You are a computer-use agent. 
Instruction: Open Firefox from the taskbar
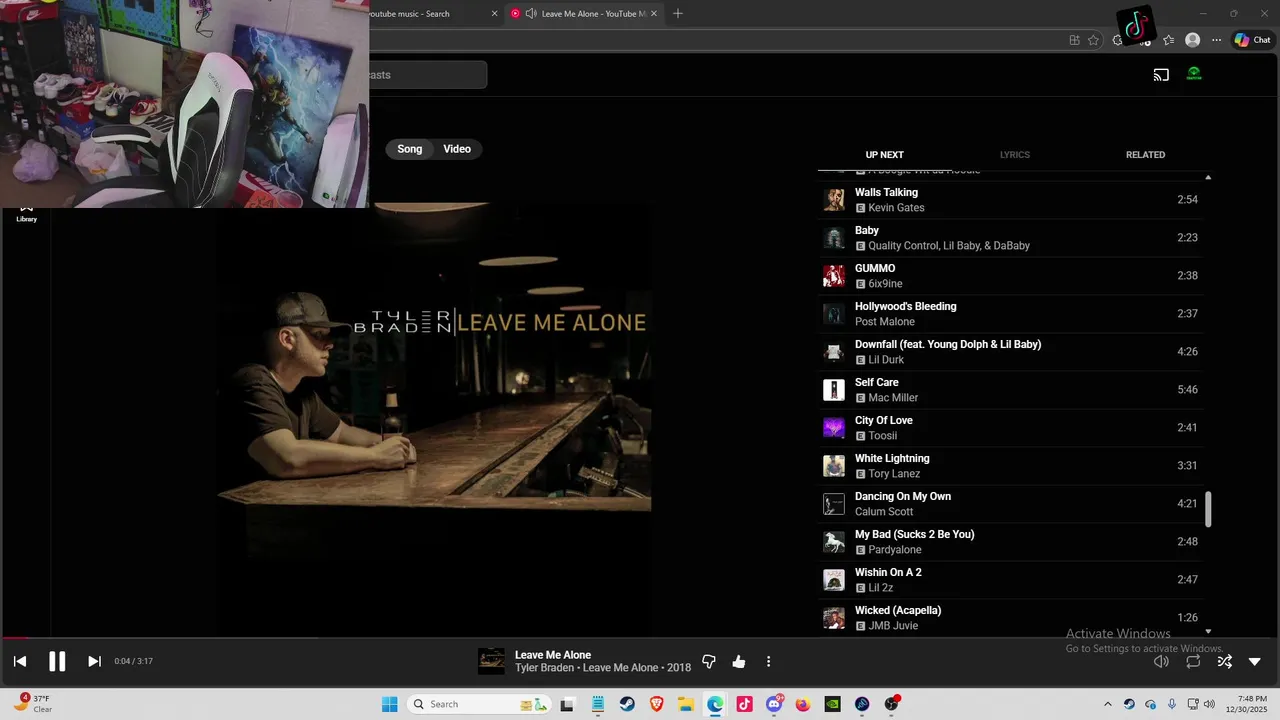803,704
